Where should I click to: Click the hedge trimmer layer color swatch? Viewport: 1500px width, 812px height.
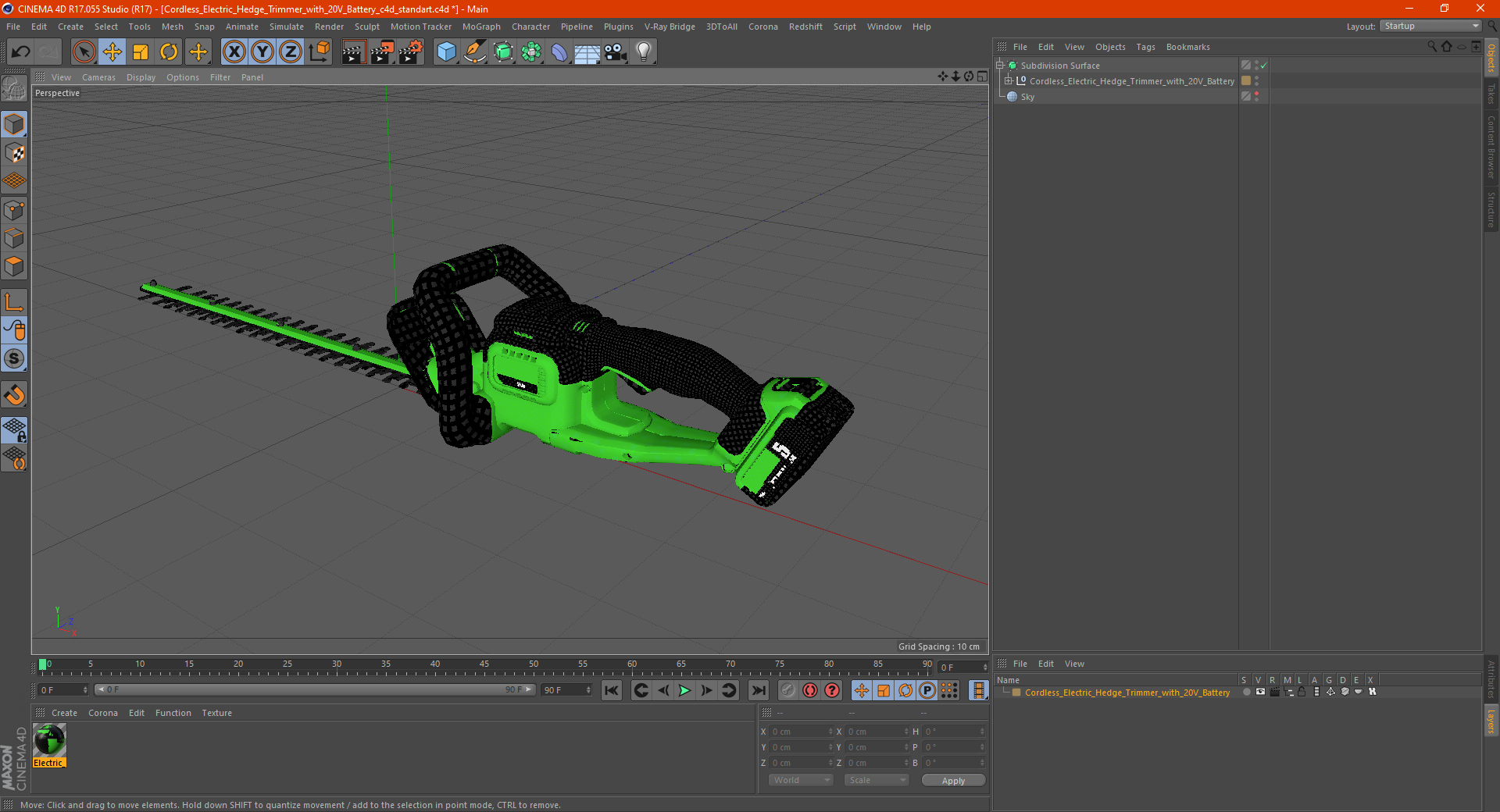1016,693
